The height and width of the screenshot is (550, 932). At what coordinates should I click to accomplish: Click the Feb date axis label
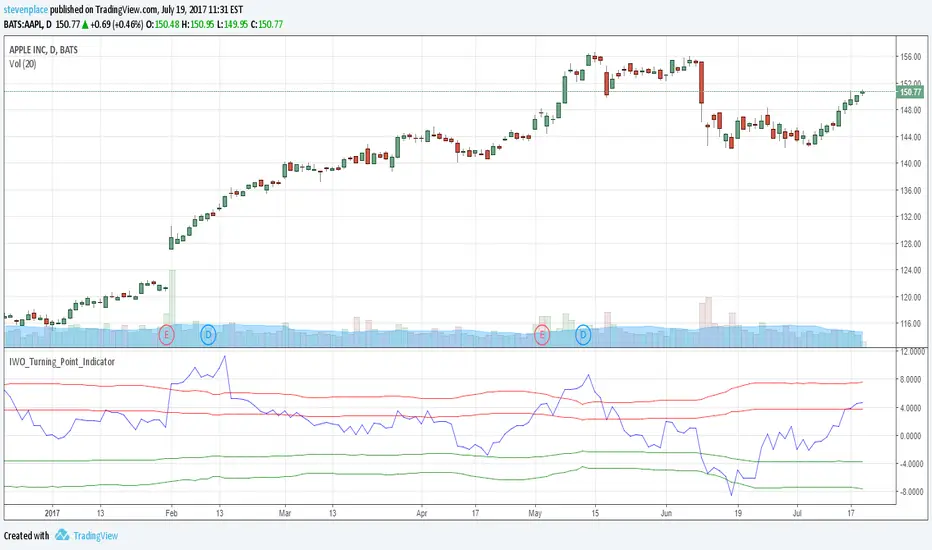tap(171, 513)
